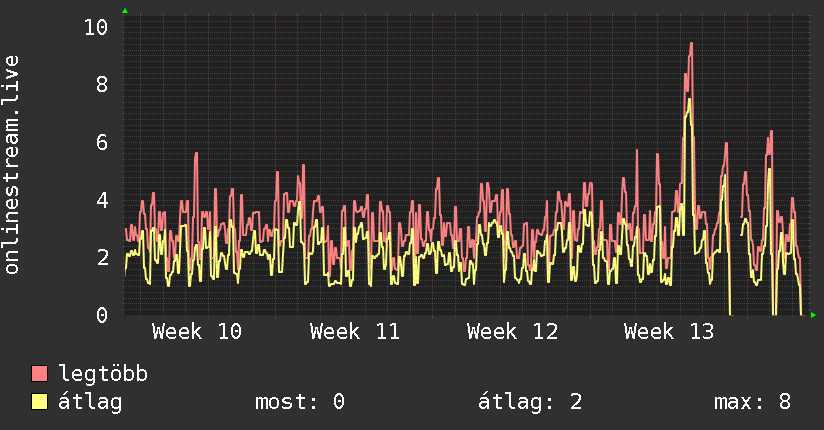Click the onlinestream.live vertical axis title
The image size is (824, 430).
[x=12, y=165]
